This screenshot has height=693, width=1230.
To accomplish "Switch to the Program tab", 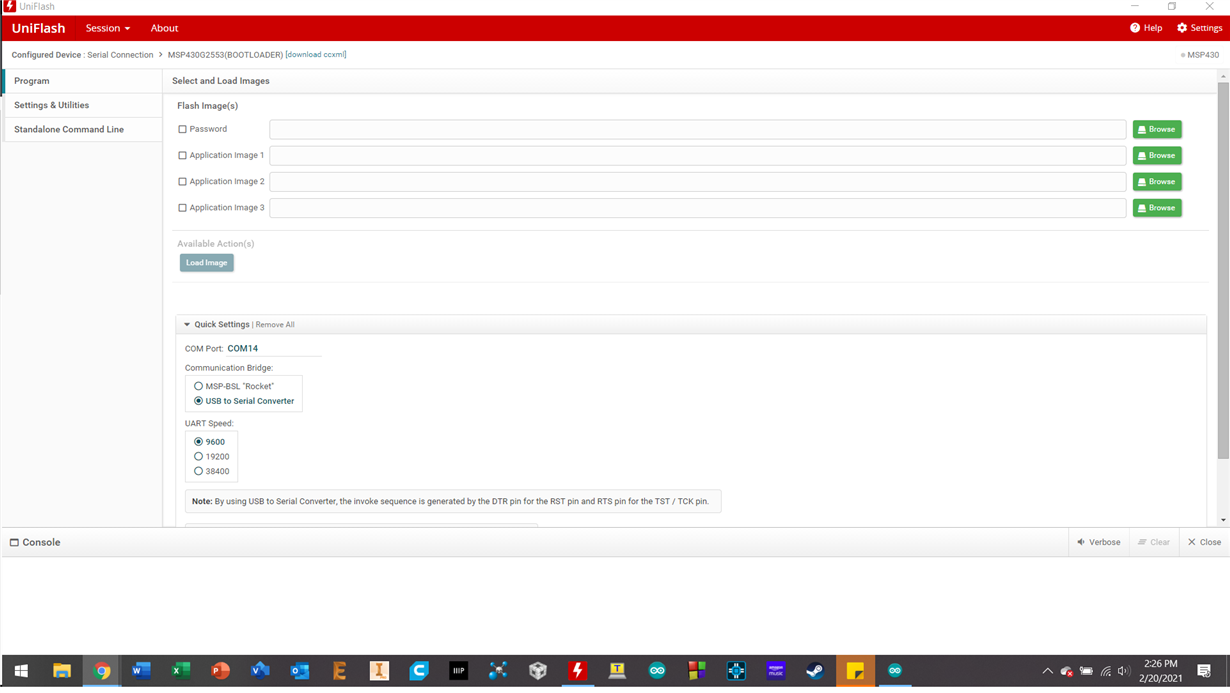I will [x=82, y=81].
